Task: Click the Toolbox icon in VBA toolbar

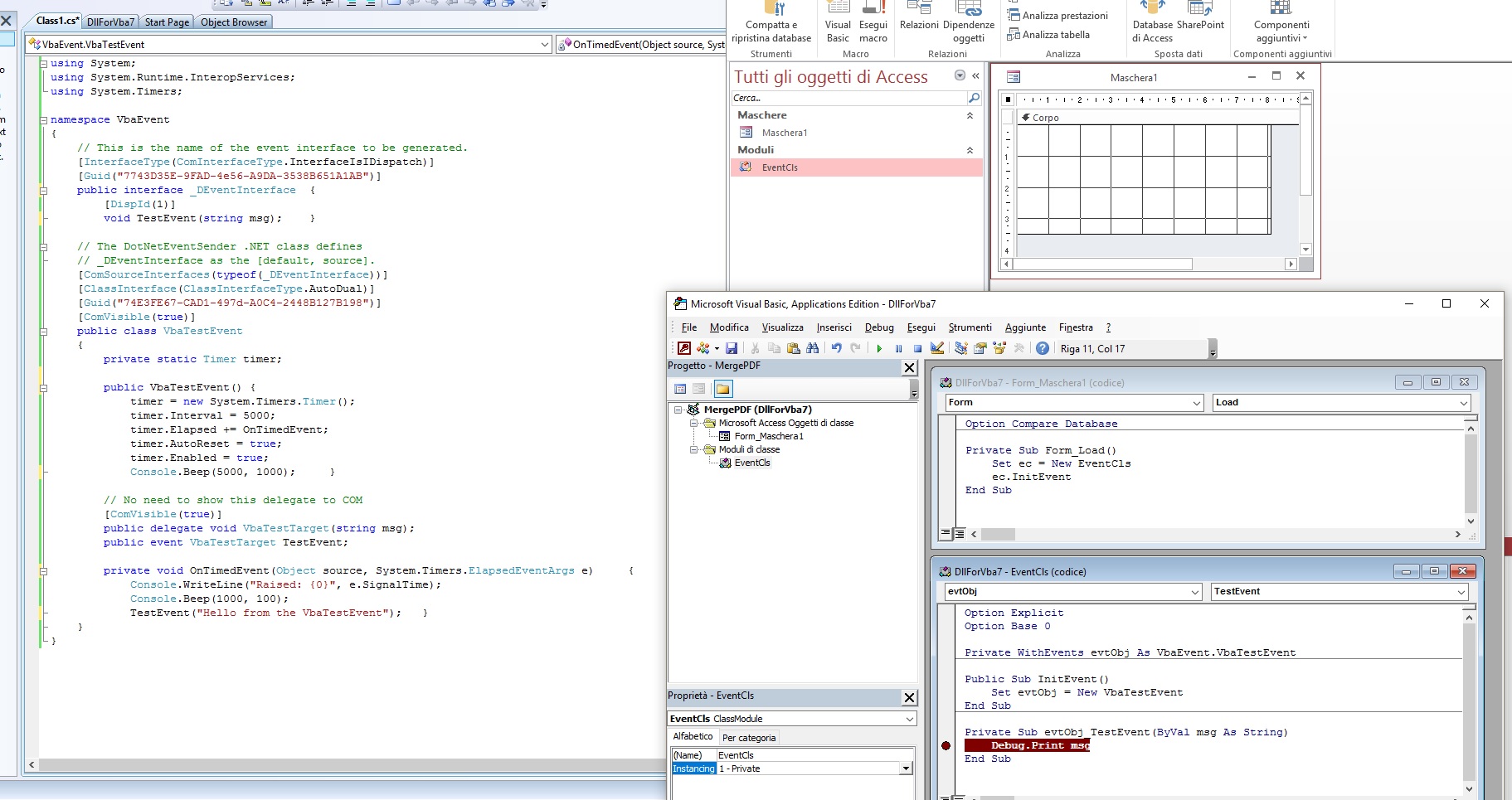Action: [1019, 348]
